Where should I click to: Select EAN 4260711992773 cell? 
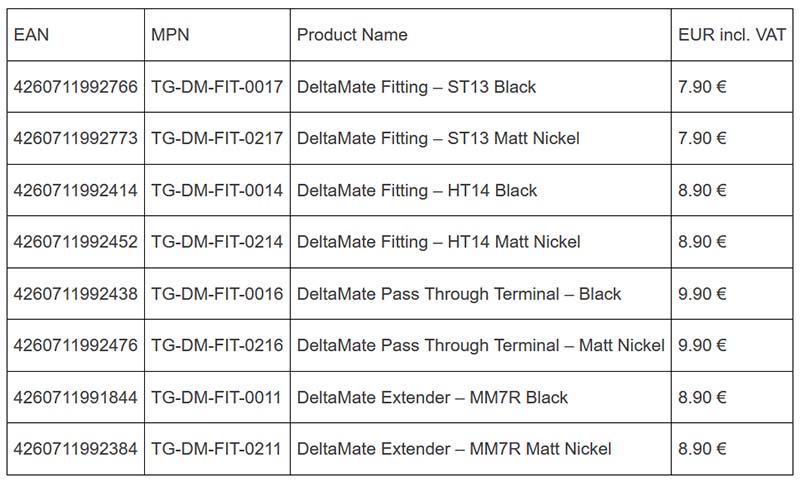click(x=75, y=138)
